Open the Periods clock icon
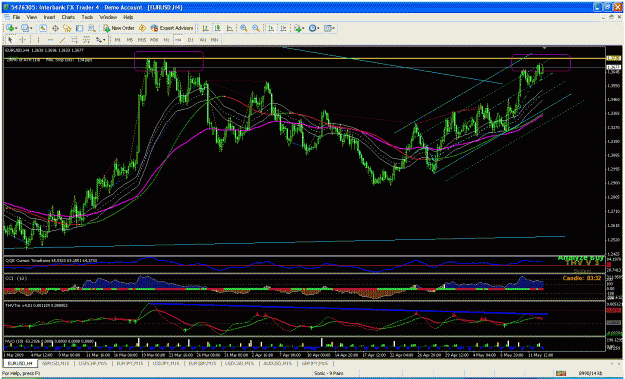Viewport: 625px width, 379px height. point(312,28)
